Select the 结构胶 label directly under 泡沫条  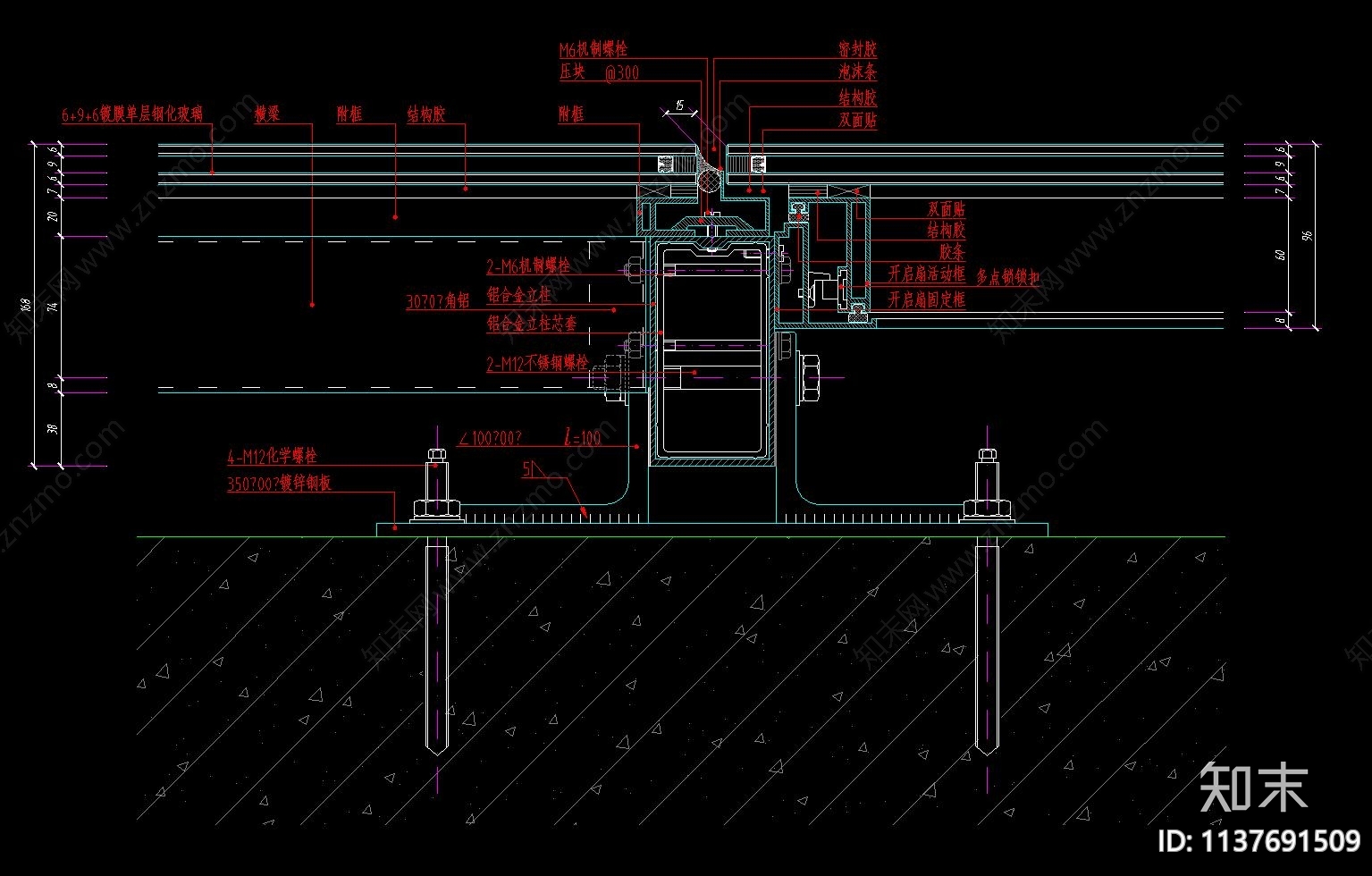tap(857, 97)
